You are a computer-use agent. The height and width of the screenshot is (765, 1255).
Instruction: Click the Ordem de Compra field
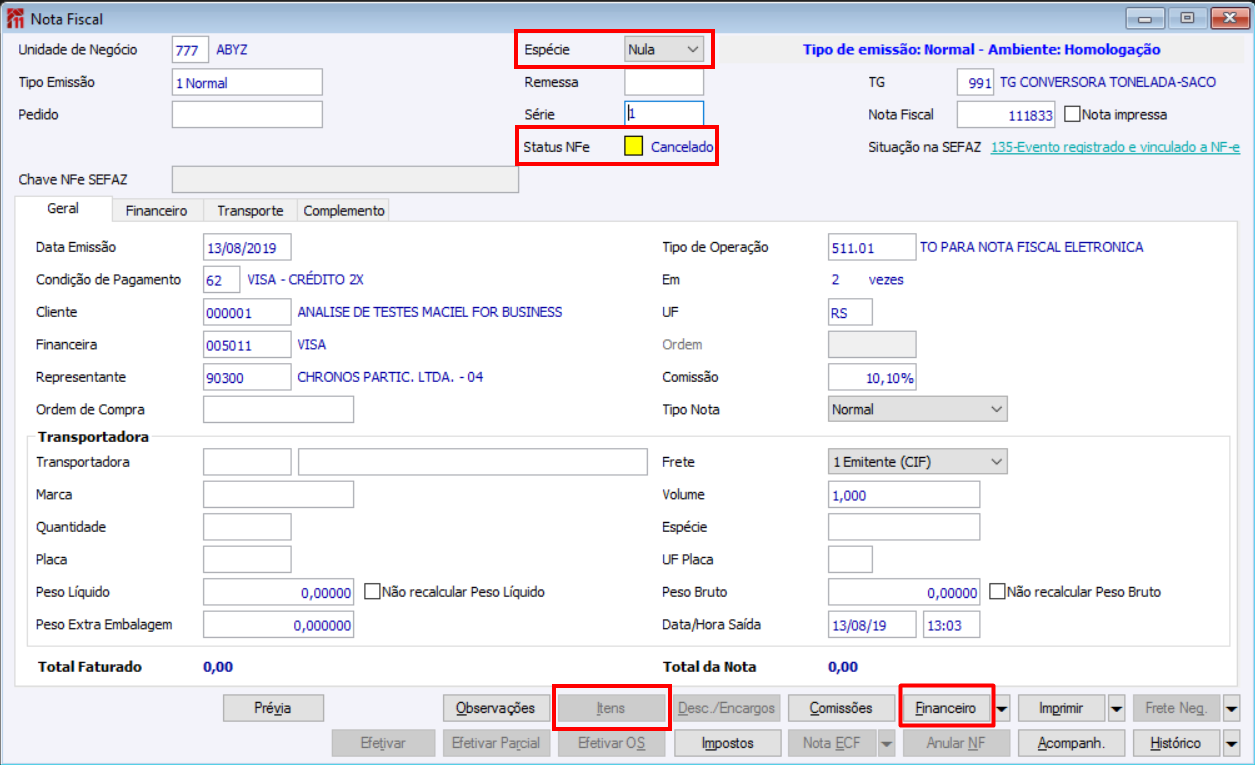[x=278, y=409]
